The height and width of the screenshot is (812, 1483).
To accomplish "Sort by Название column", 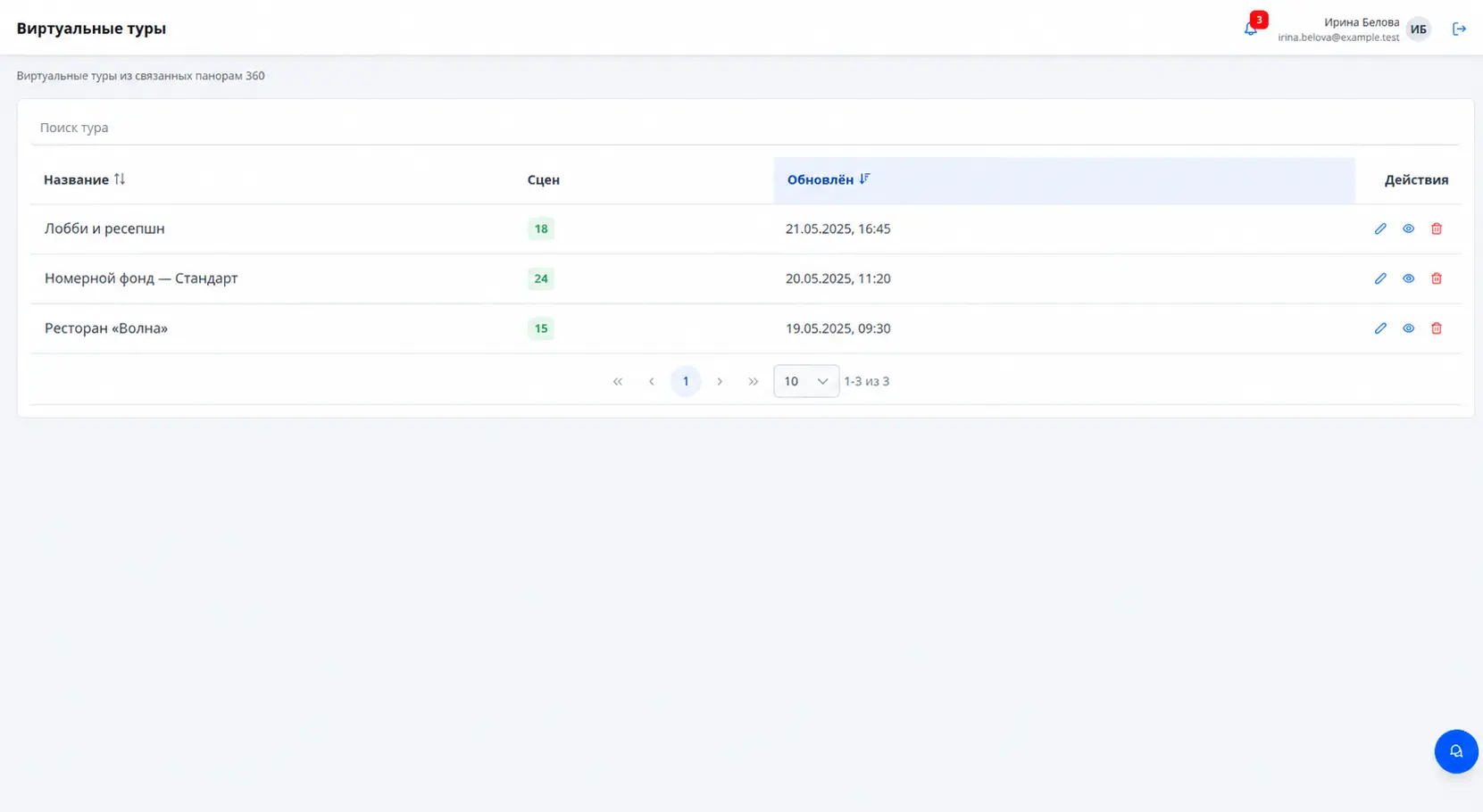I will (x=85, y=179).
